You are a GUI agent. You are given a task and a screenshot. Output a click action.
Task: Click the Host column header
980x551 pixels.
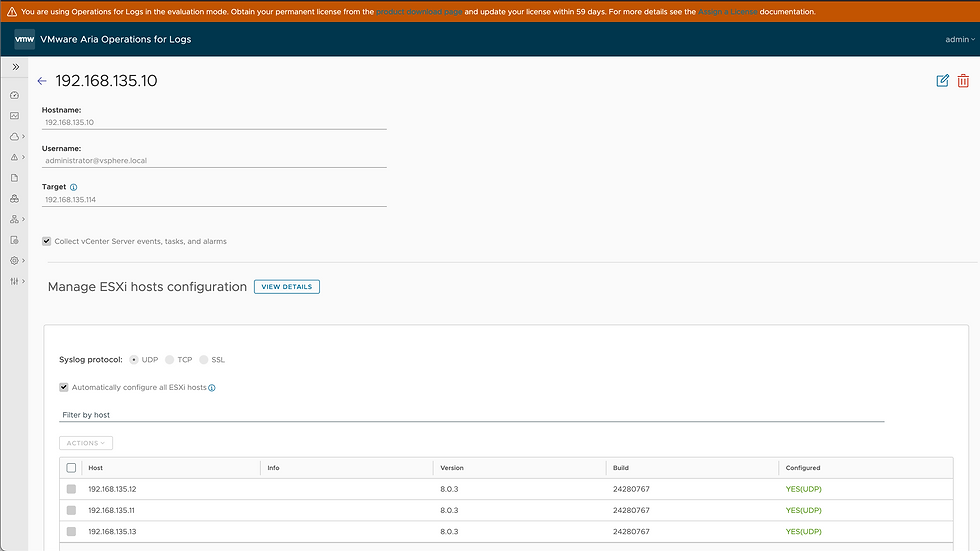(96, 468)
